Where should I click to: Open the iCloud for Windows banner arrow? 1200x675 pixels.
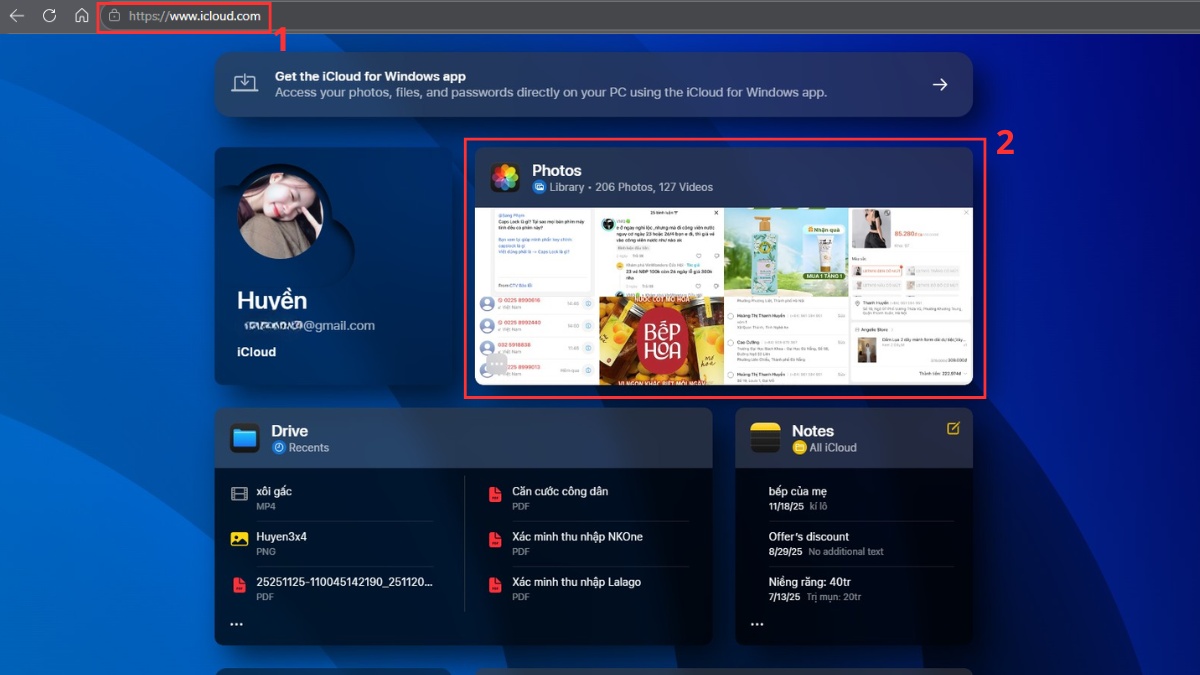tap(940, 85)
